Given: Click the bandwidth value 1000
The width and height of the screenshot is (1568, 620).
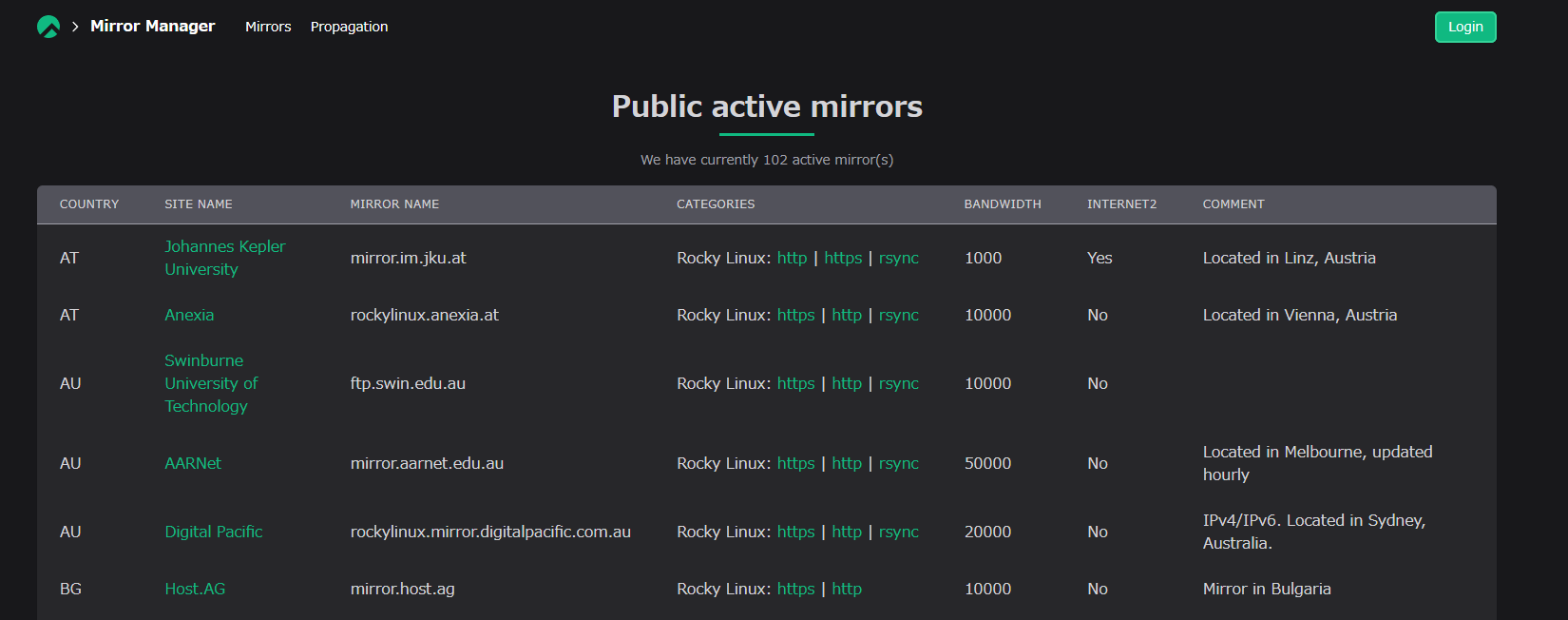Looking at the screenshot, I should (x=984, y=258).
